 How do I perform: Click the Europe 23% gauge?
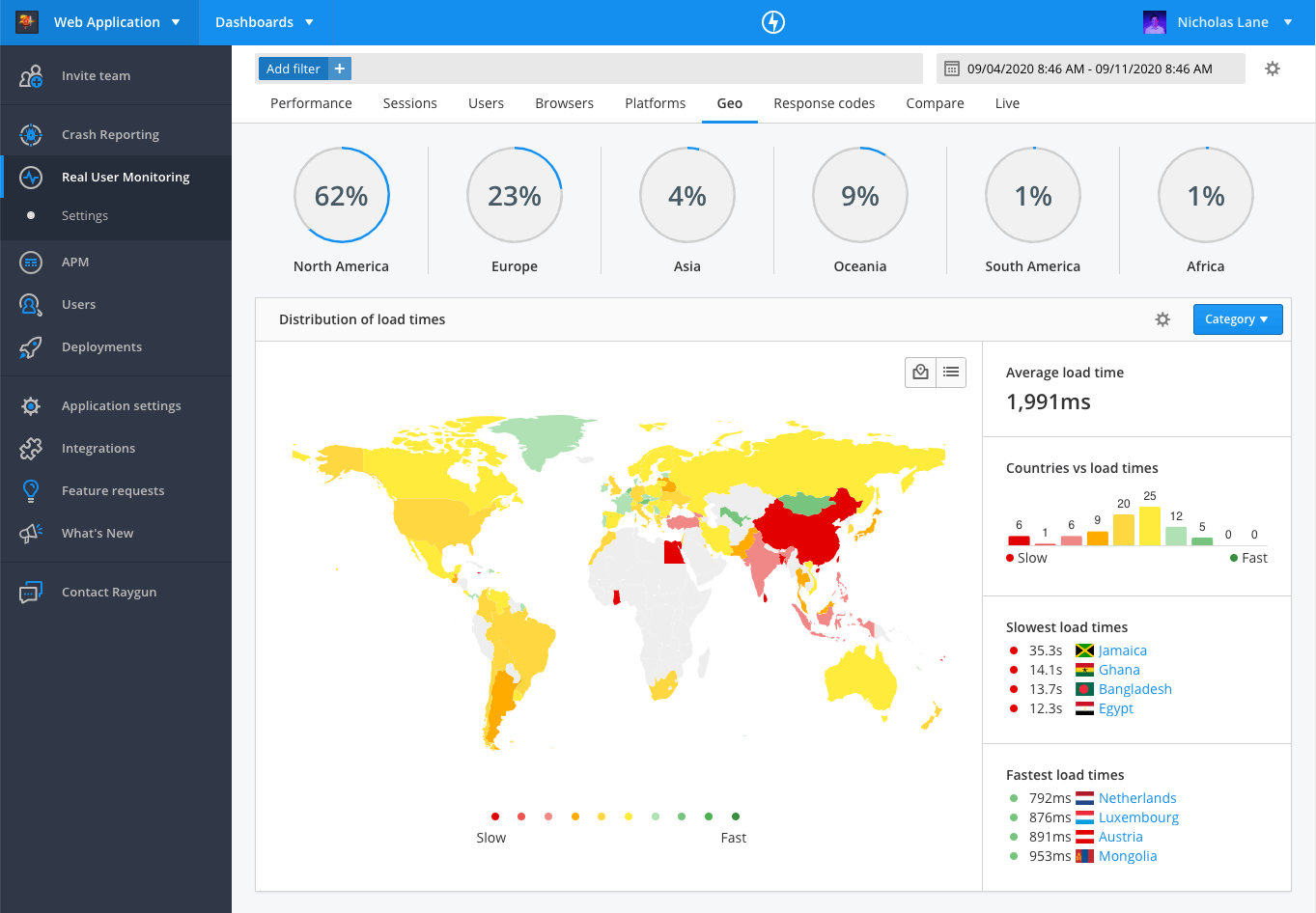click(x=515, y=195)
